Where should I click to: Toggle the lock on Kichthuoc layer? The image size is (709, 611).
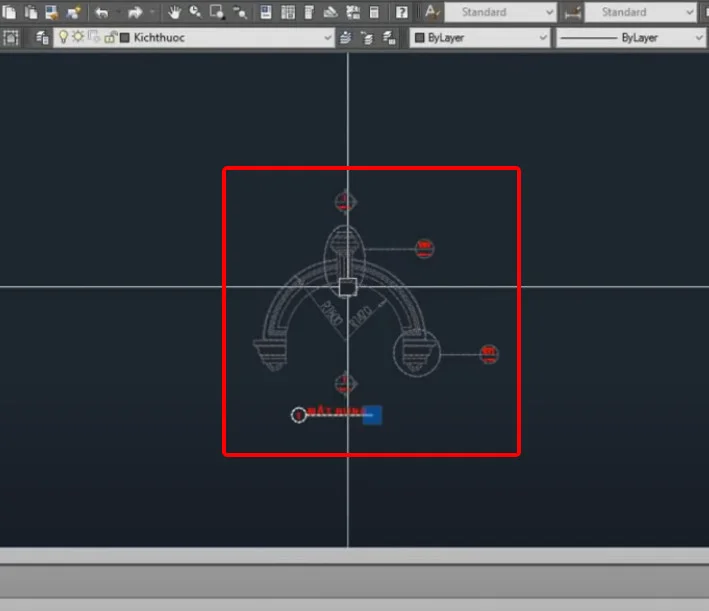click(x=110, y=37)
